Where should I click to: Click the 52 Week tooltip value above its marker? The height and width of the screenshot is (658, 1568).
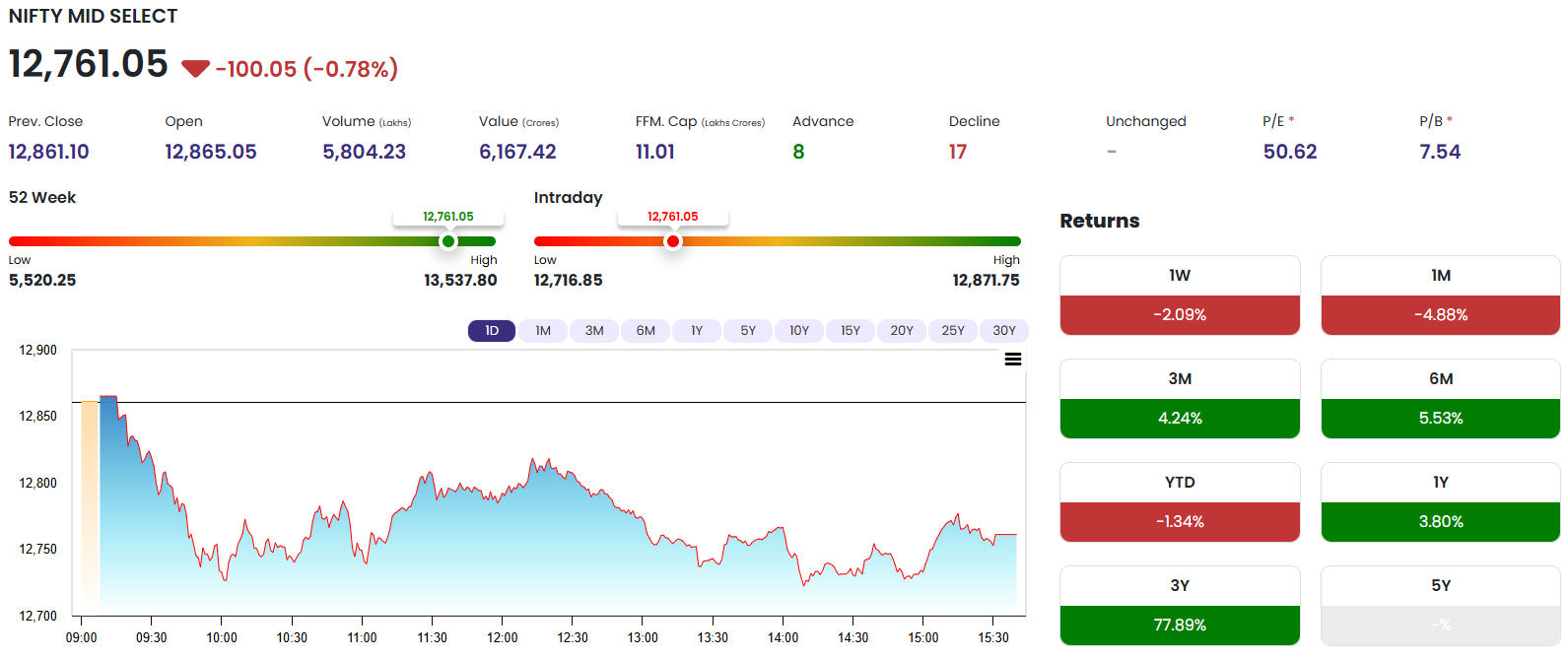click(x=448, y=217)
